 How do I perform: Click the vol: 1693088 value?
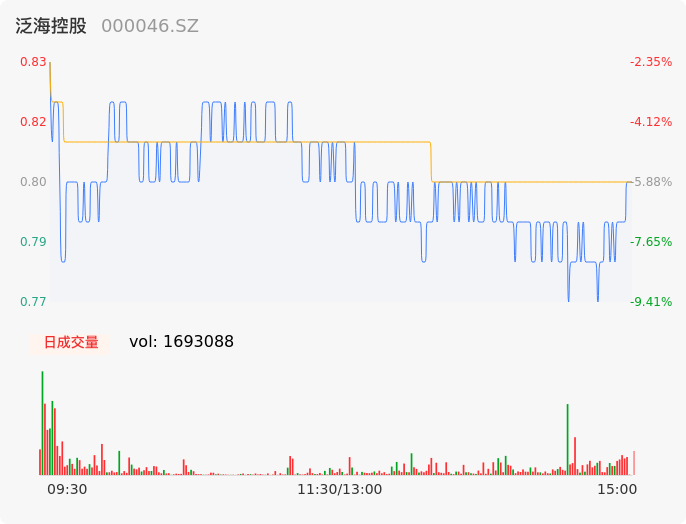coord(181,342)
